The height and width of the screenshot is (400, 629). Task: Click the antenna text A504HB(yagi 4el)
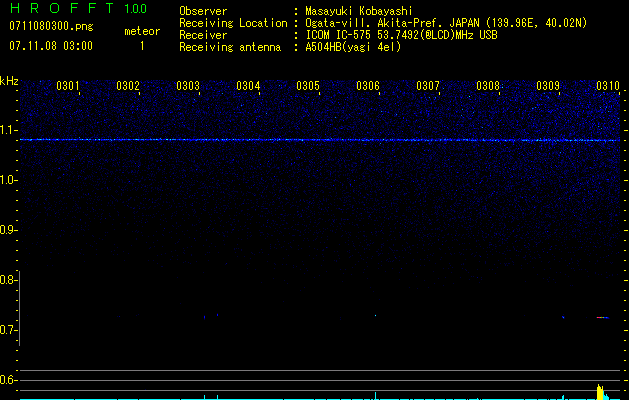pos(353,47)
